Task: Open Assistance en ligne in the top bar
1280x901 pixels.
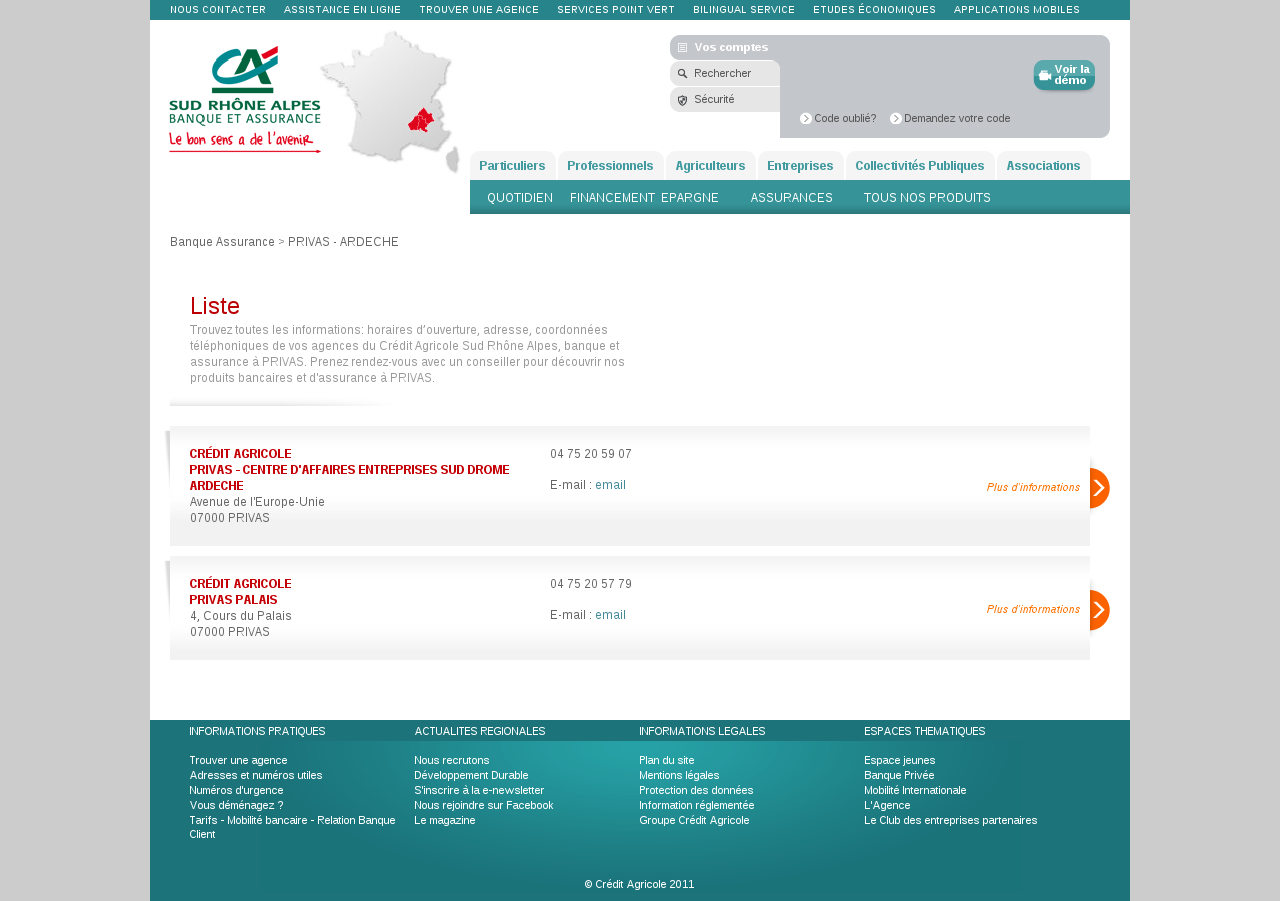Action: pos(342,10)
